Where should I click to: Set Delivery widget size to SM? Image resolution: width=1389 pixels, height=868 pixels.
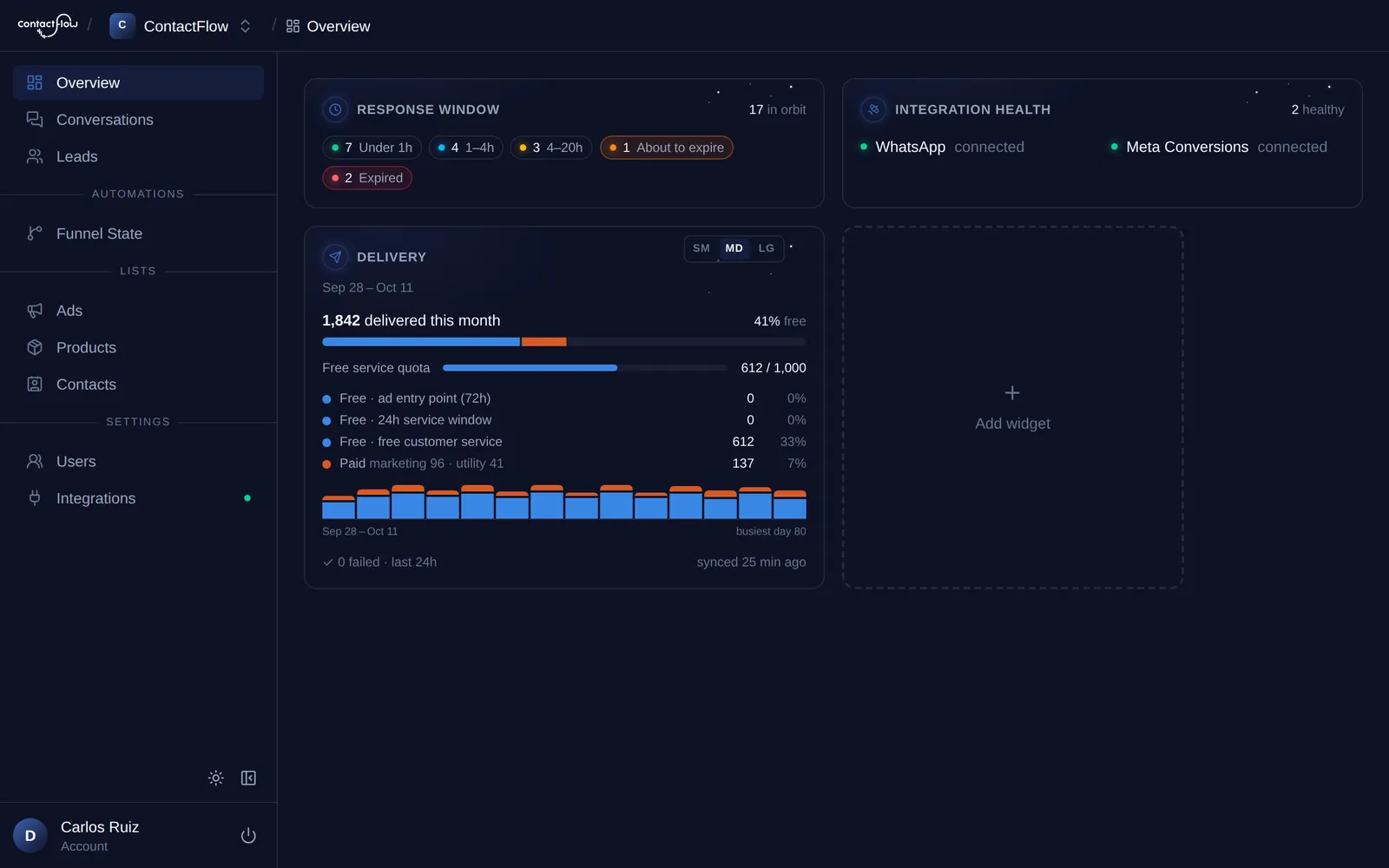701,248
